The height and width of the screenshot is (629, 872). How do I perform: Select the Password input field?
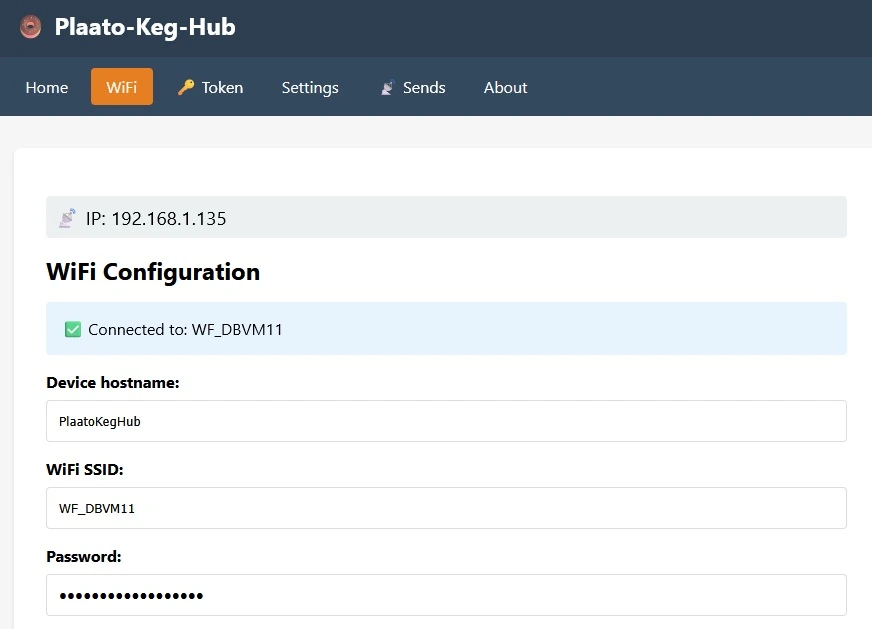(446, 595)
